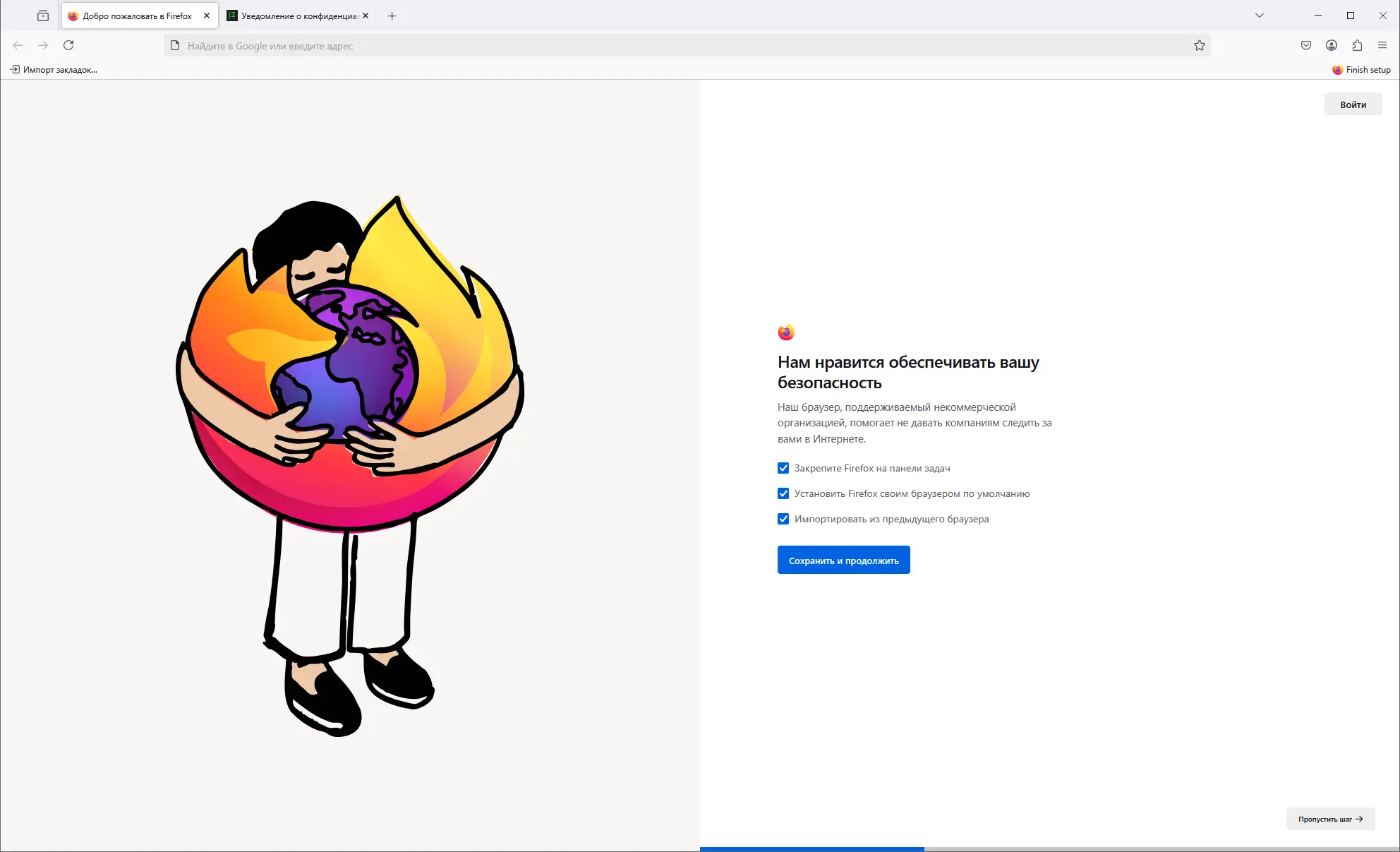Image resolution: width=1400 pixels, height=852 pixels.
Task: Click the address bar search field
Action: 677,46
